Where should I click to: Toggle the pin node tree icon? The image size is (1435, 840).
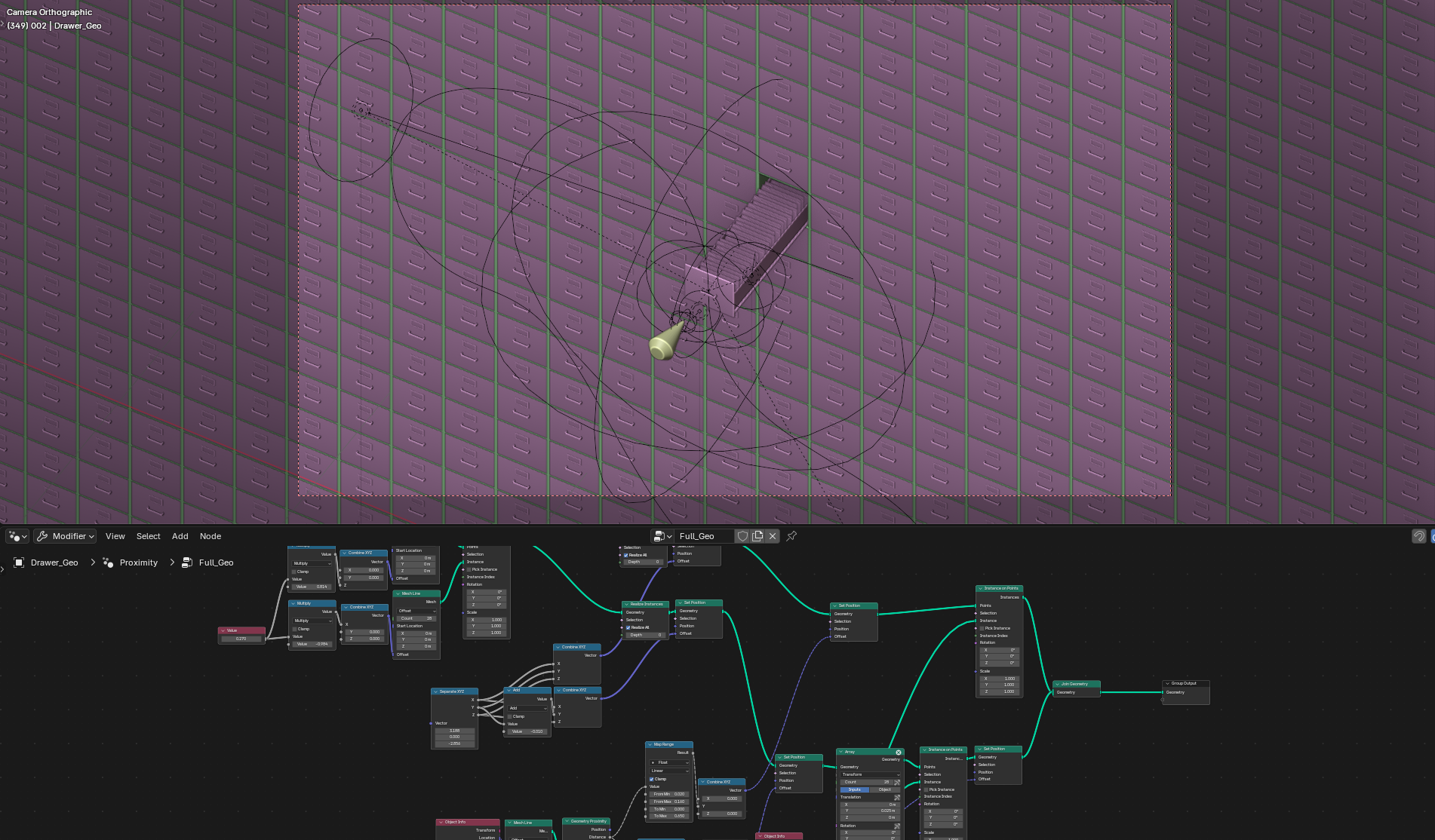coord(791,536)
